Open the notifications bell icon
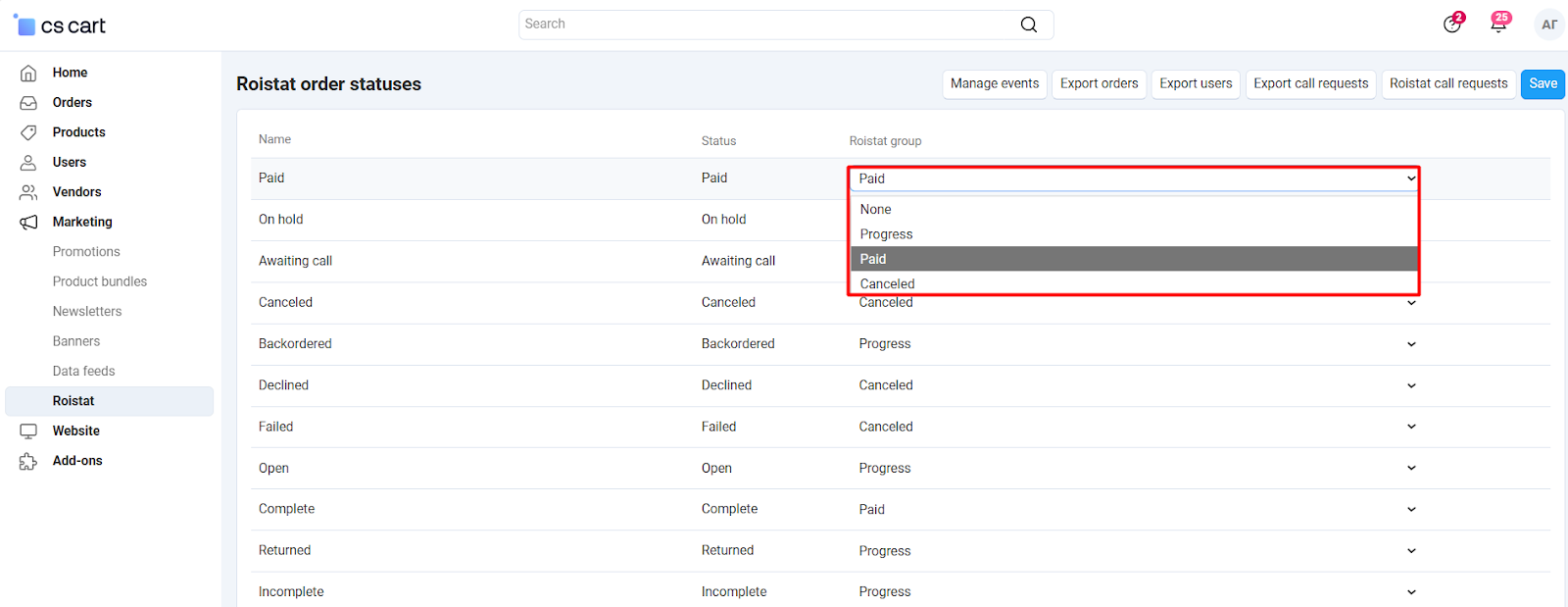This screenshot has height=607, width=1568. 1498,25
